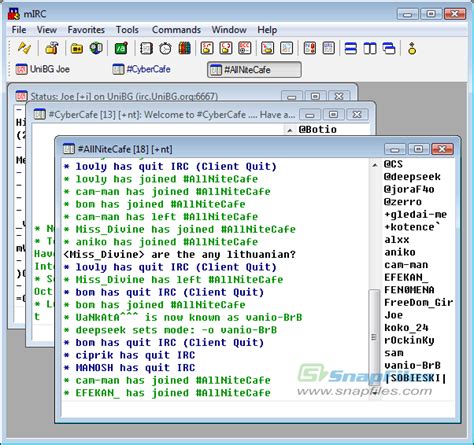Select +gledai-me in the nickname list

[415, 214]
